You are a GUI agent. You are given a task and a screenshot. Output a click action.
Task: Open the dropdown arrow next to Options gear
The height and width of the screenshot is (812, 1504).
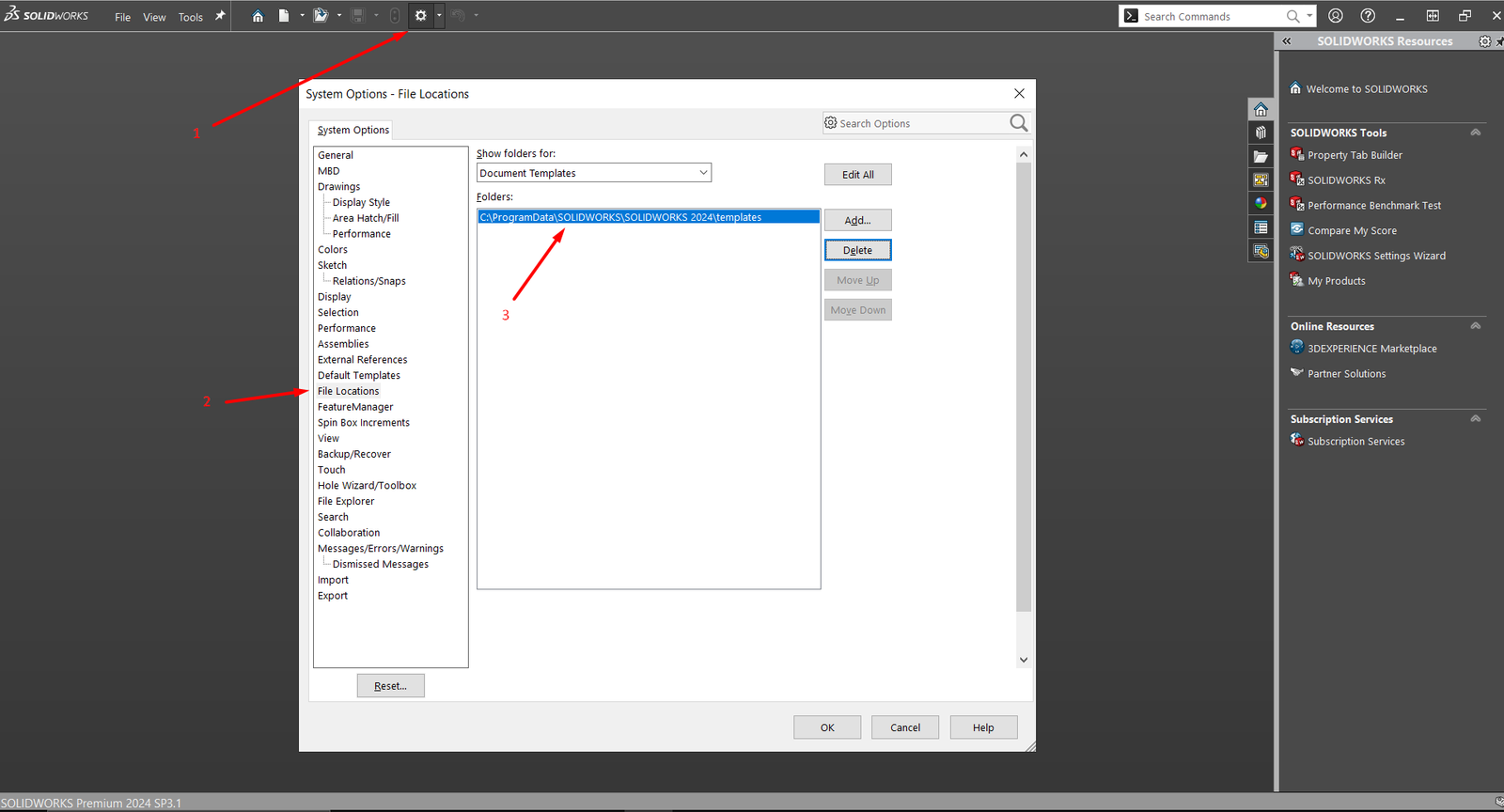[x=439, y=16]
